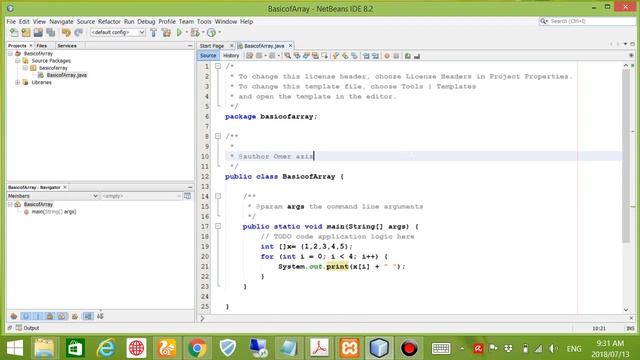Click the New Project toolbar icon
Image resolution: width=640 pixels, height=360 pixels.
[26, 32]
